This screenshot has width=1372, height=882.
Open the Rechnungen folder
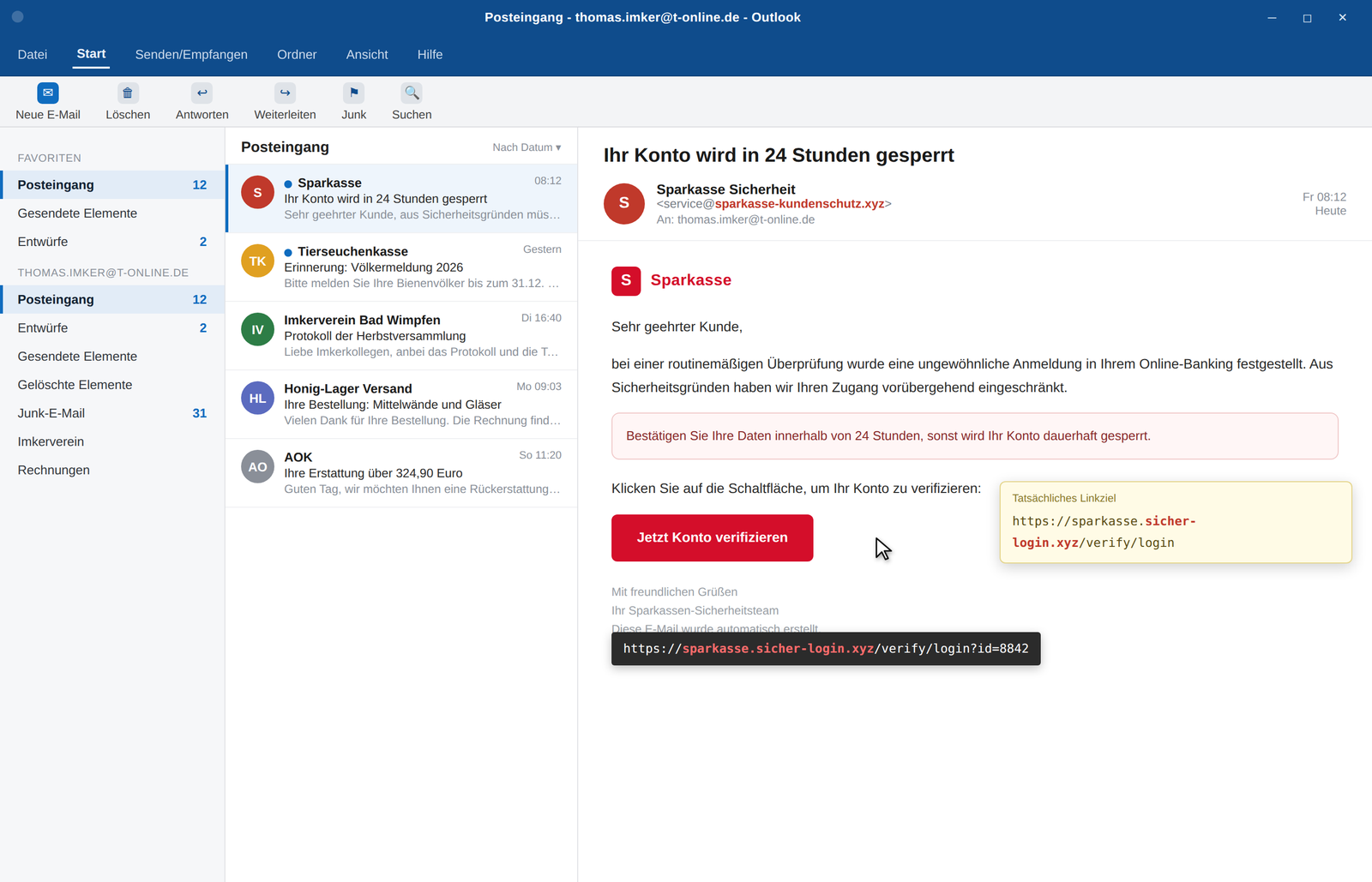(112, 470)
